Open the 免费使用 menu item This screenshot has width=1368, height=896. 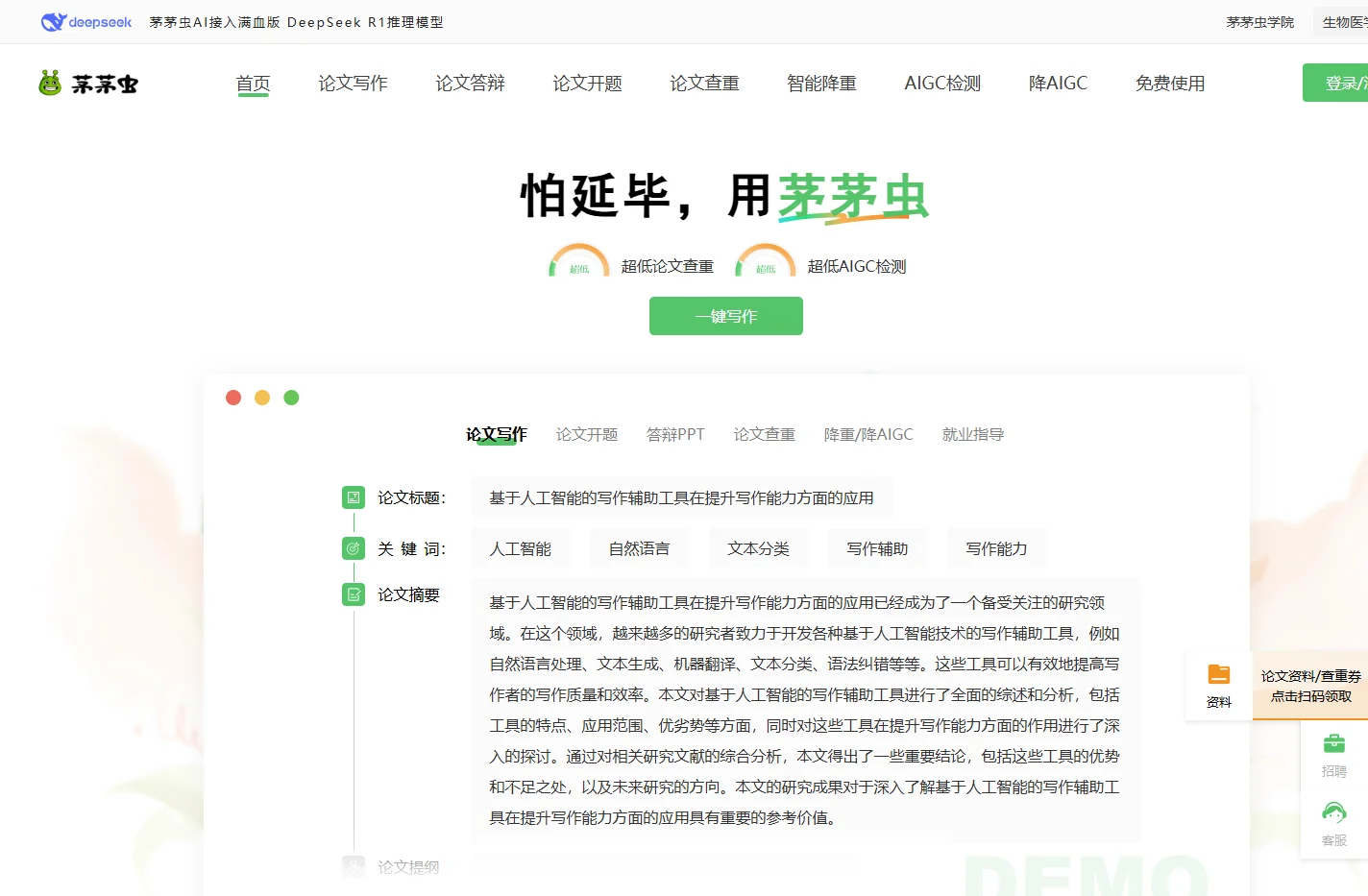1170,84
